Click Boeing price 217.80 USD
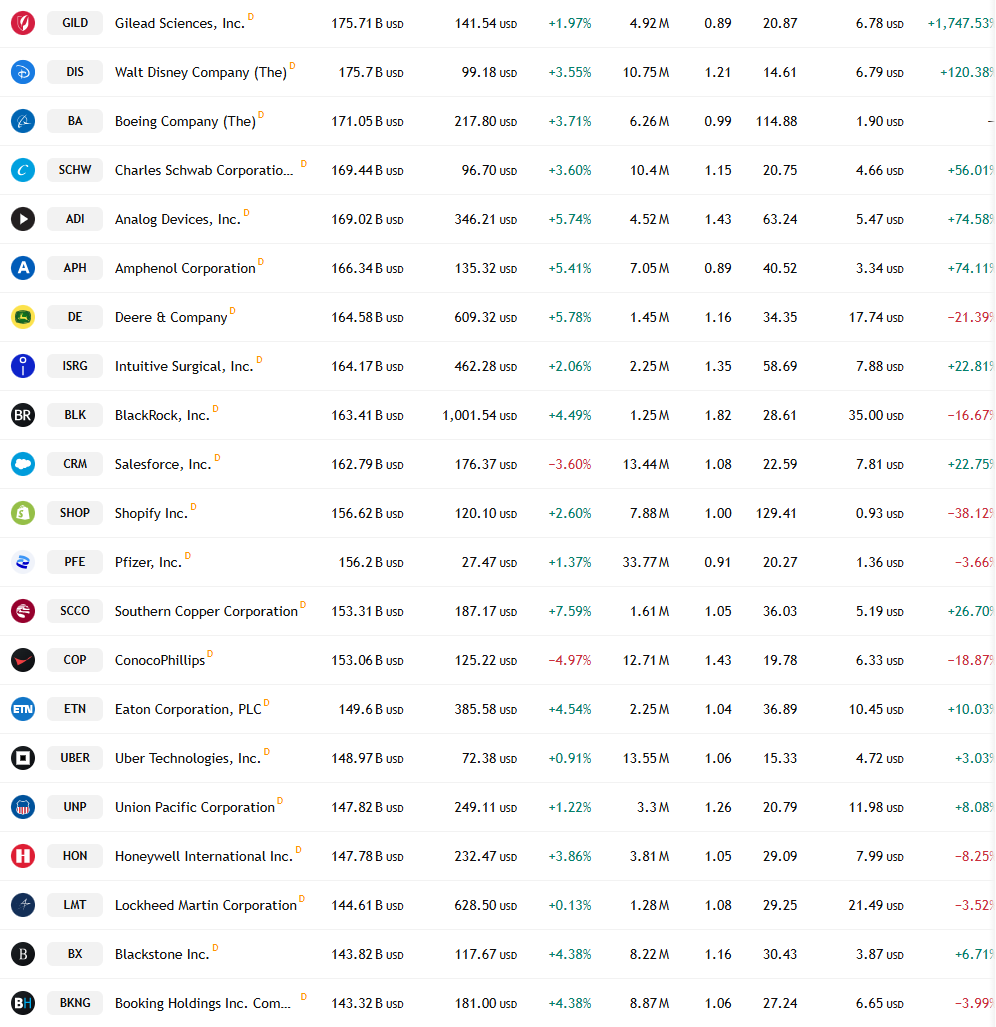996x1027 pixels. pyautogui.click(x=485, y=121)
